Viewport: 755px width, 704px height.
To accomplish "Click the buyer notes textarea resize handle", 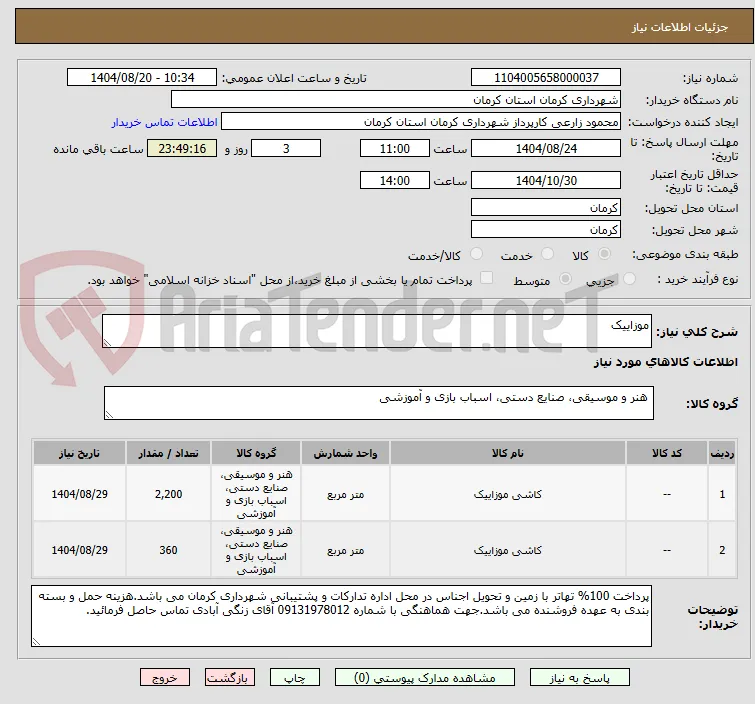I will coord(36,641).
